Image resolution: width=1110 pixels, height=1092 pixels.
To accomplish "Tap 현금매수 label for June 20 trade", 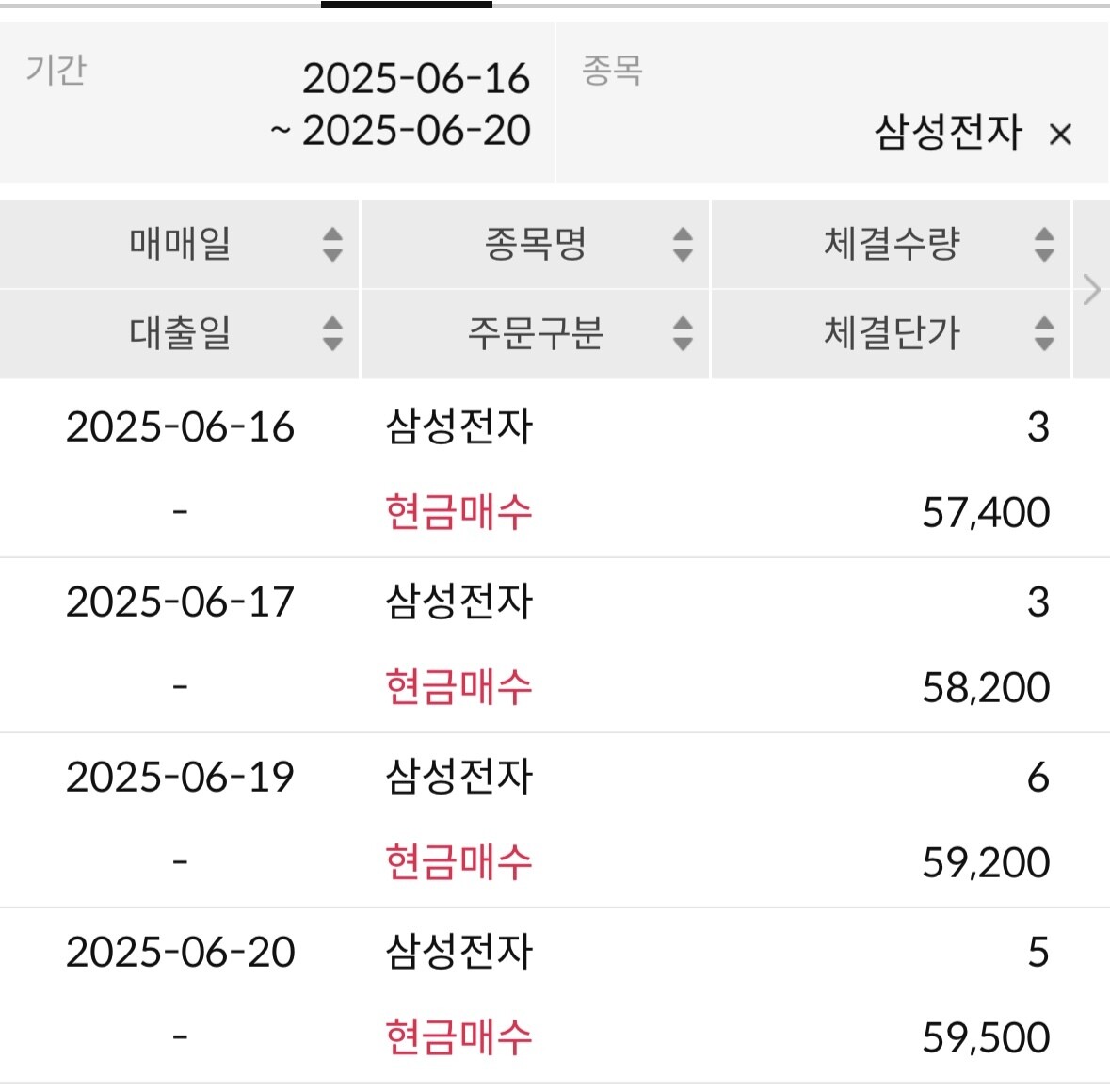I will click(x=458, y=1037).
